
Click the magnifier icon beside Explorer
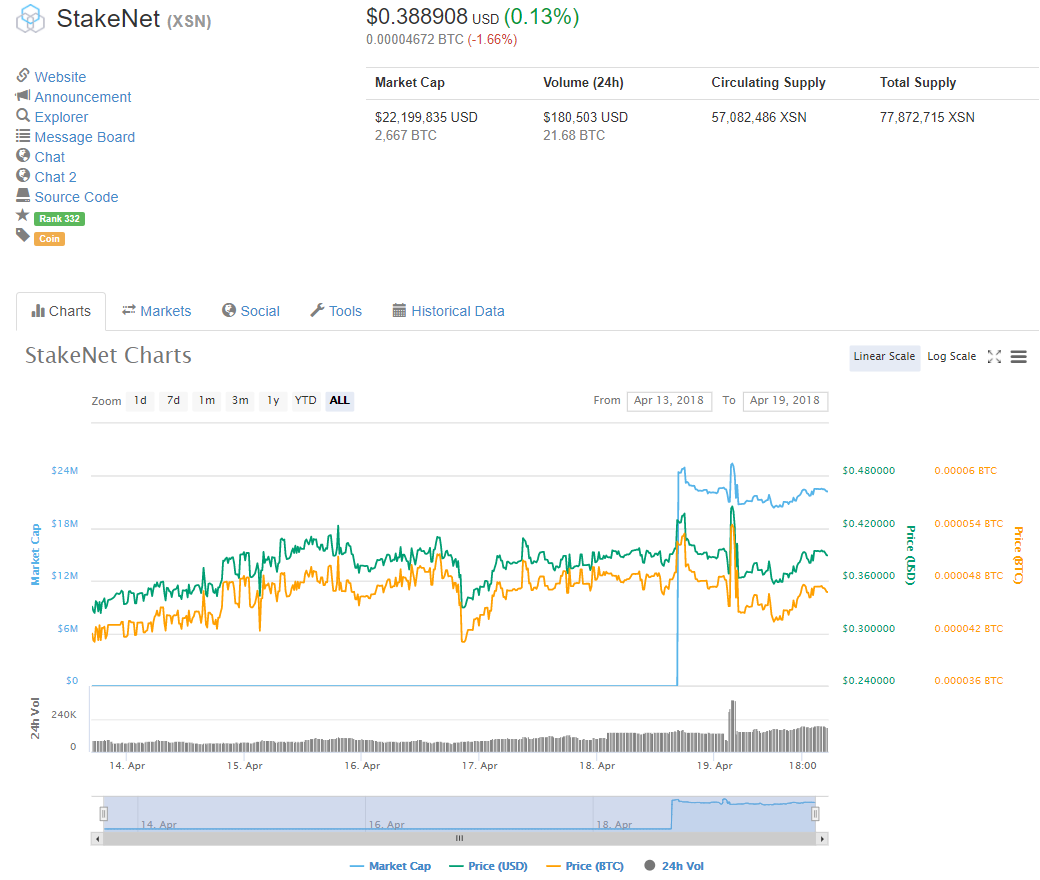23,115
